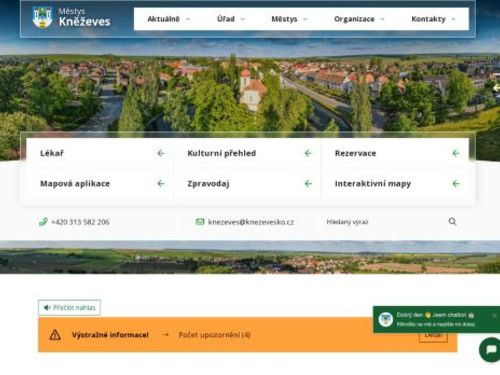
Task: Open the Zpravodaj link
Action: click(x=247, y=184)
